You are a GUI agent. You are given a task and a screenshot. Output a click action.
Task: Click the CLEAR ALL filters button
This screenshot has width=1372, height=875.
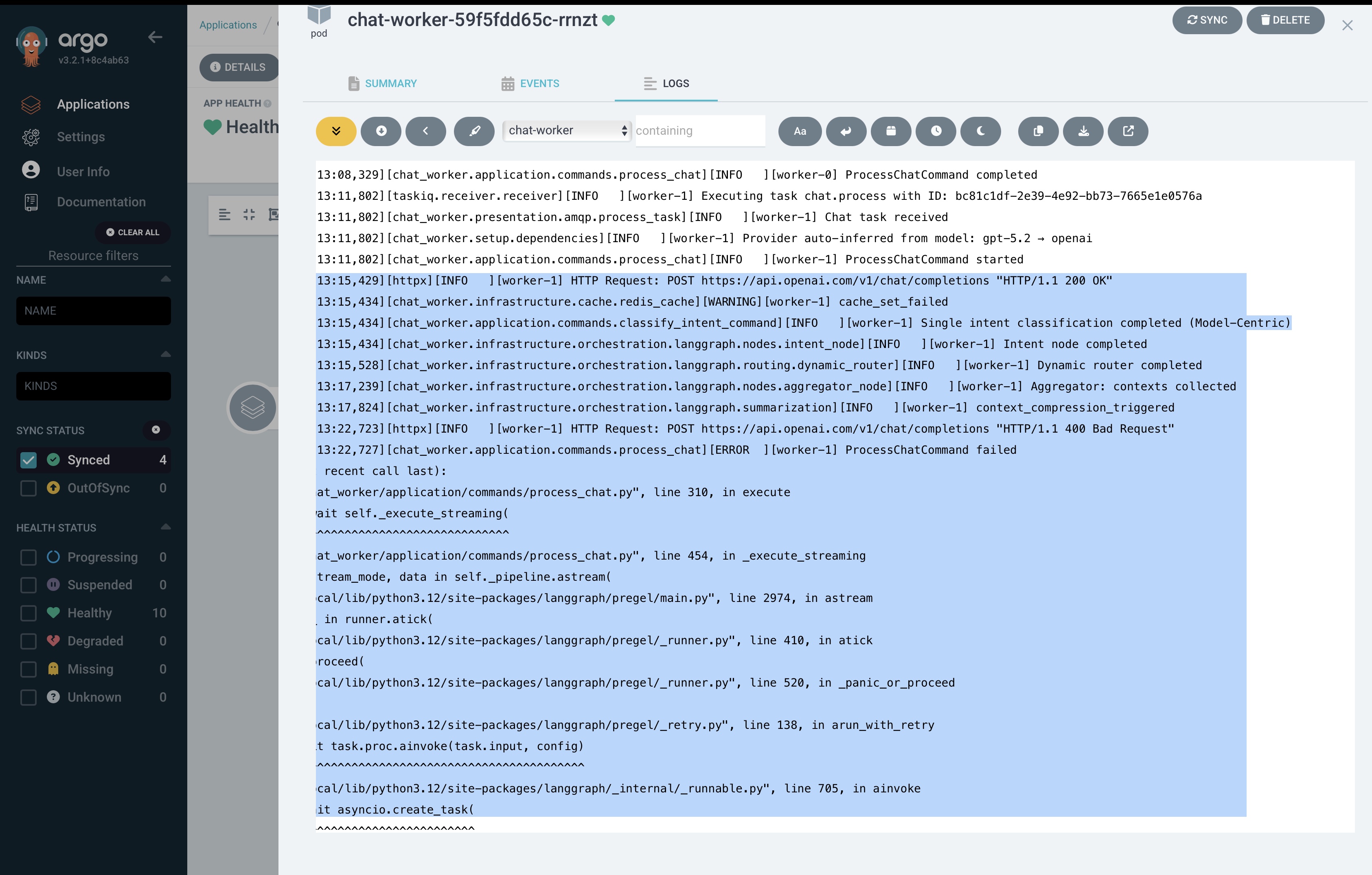tap(133, 232)
